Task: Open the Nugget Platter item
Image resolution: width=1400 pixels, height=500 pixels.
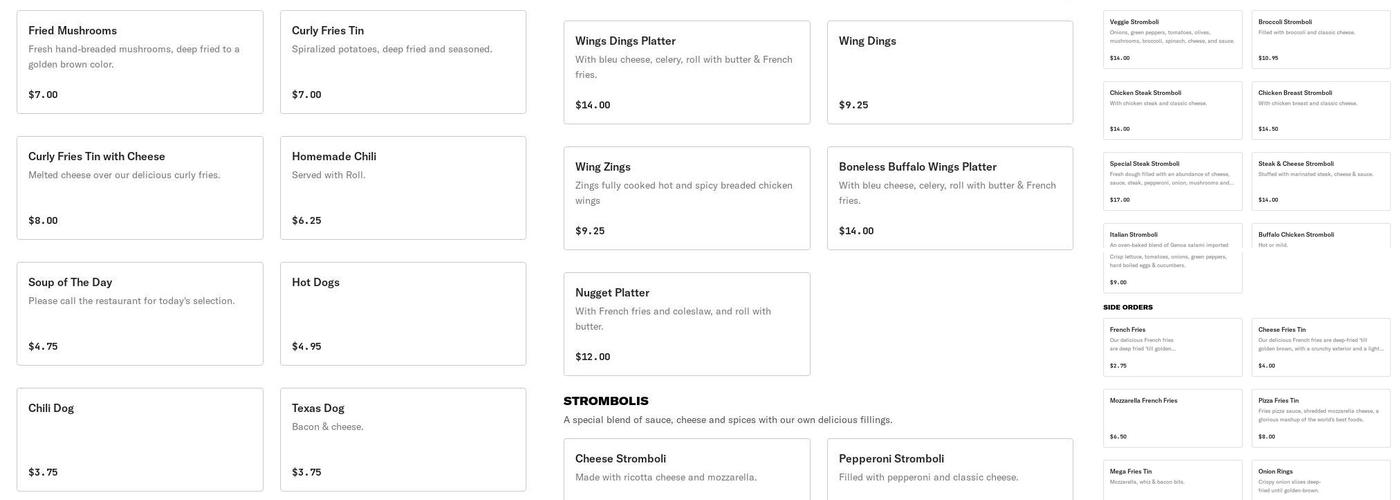Action: [687, 324]
